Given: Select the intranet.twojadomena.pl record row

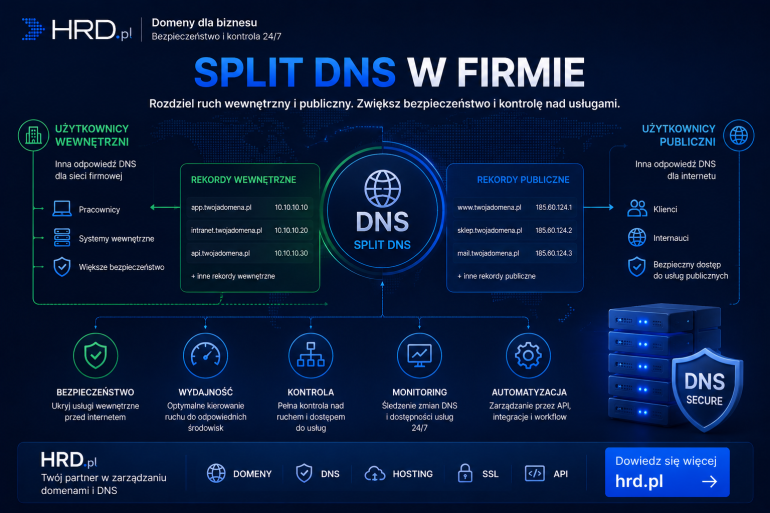Looking at the screenshot, I should coord(249,230).
